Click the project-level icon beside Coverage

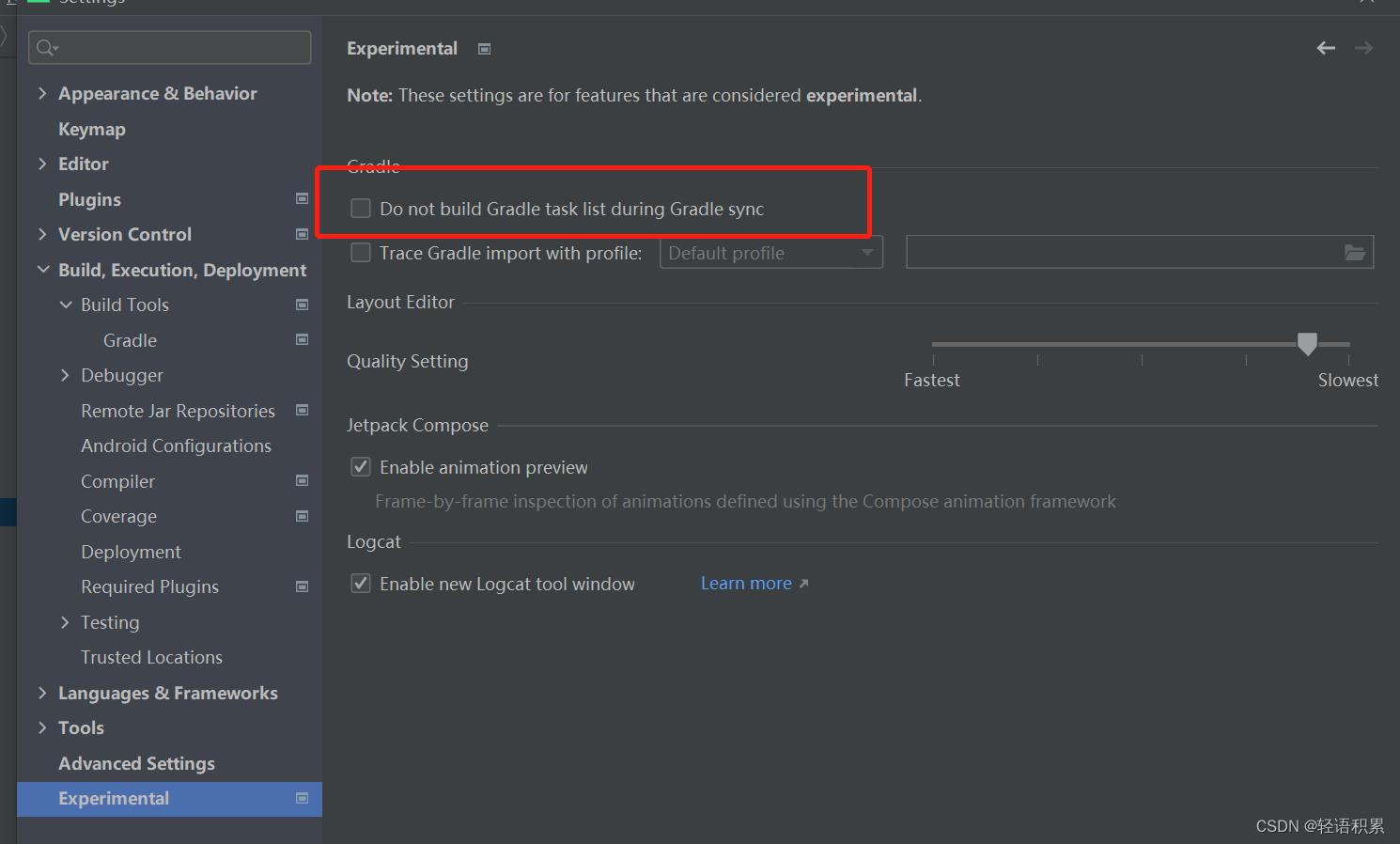pos(303,516)
